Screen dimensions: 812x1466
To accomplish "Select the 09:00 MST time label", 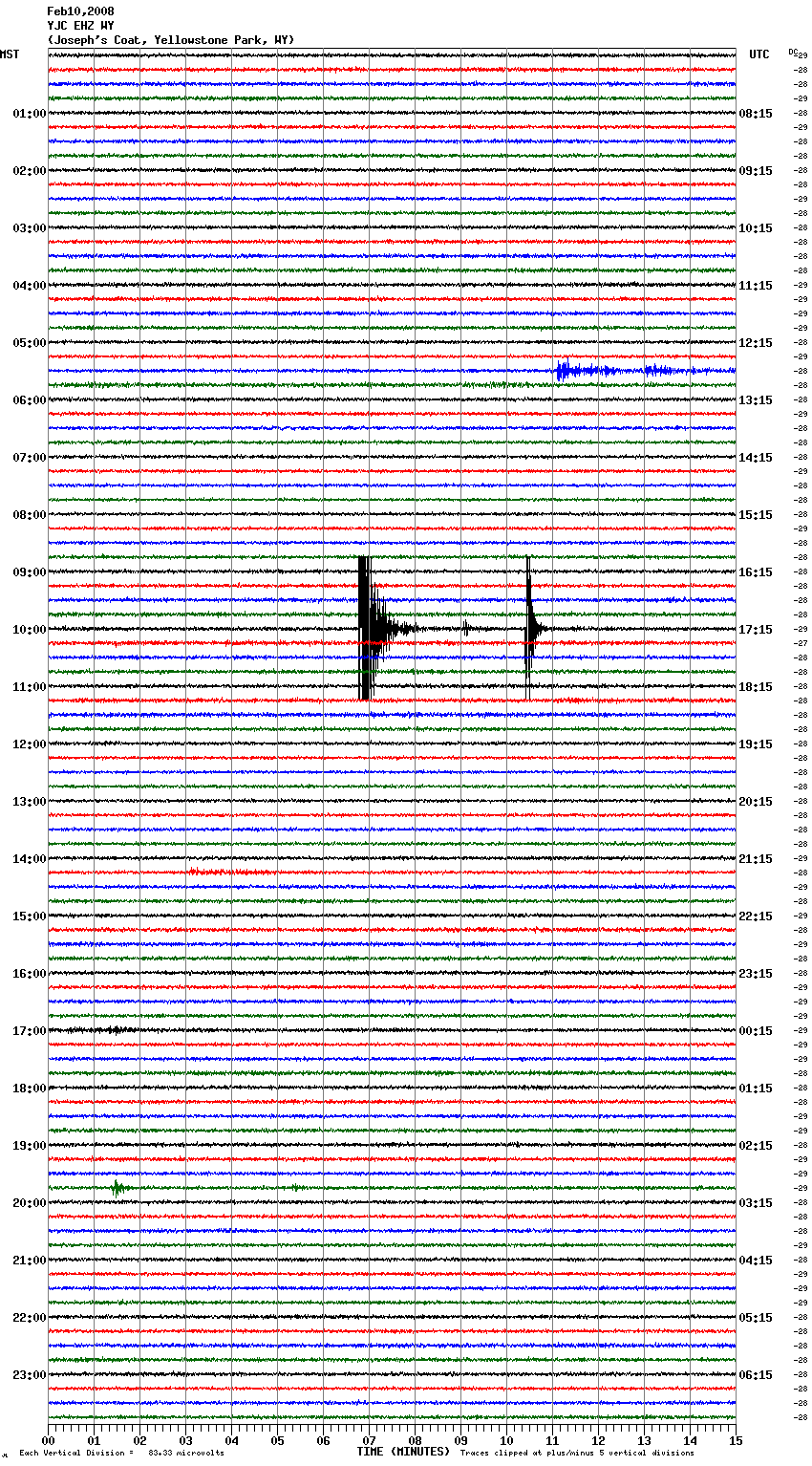I will pyautogui.click(x=30, y=572).
